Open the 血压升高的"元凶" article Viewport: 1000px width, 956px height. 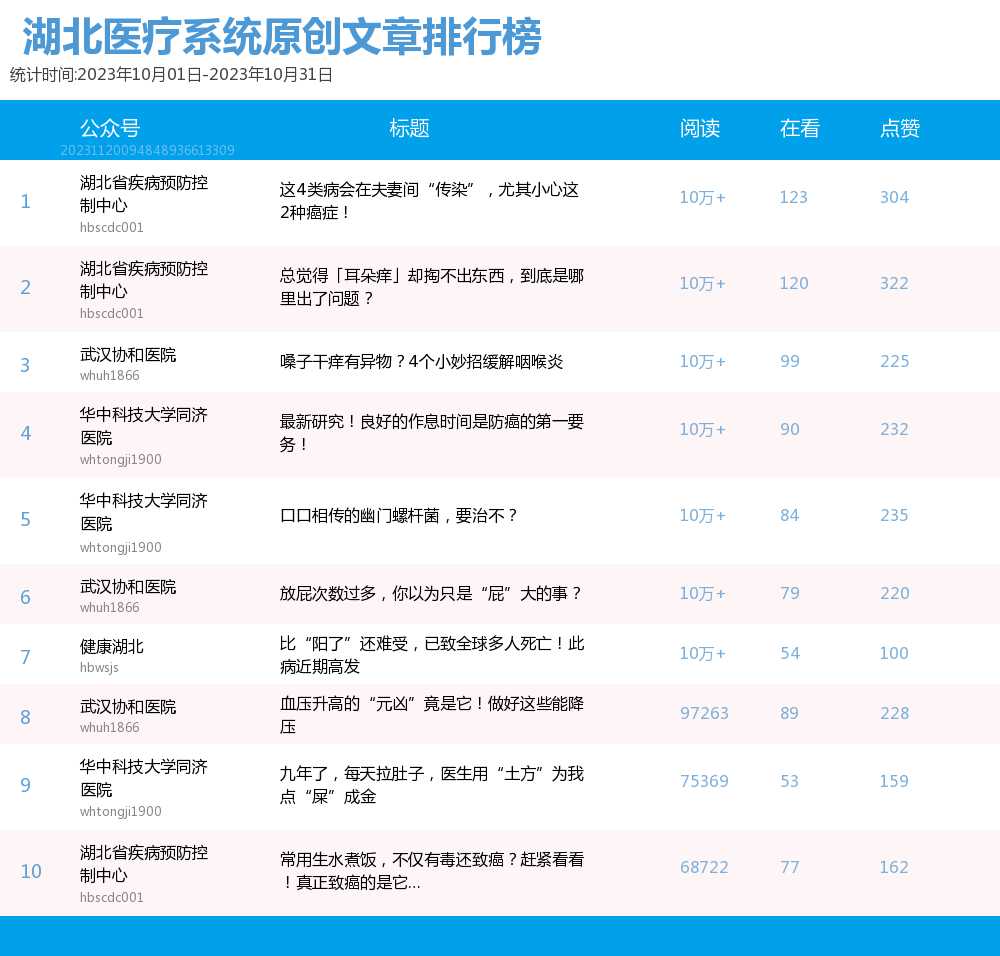[431, 715]
